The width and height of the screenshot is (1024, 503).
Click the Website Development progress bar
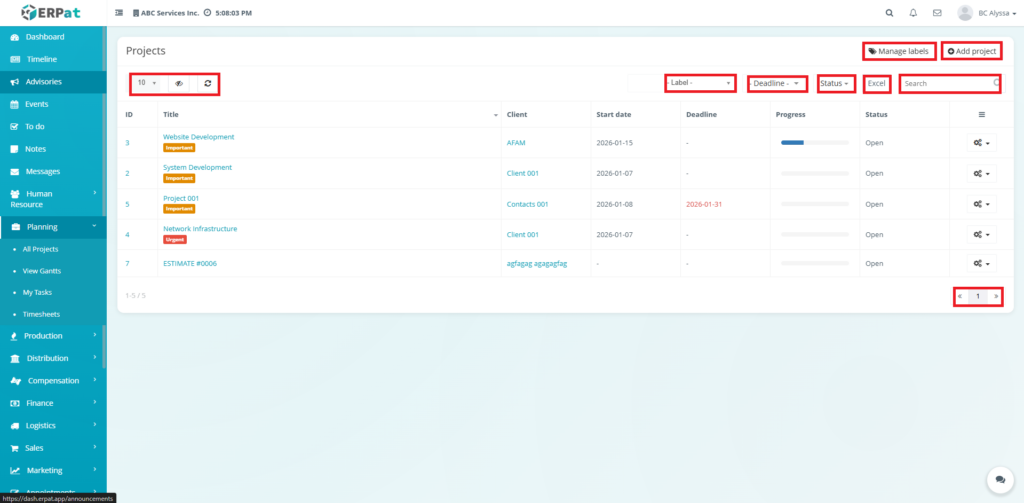(810, 143)
